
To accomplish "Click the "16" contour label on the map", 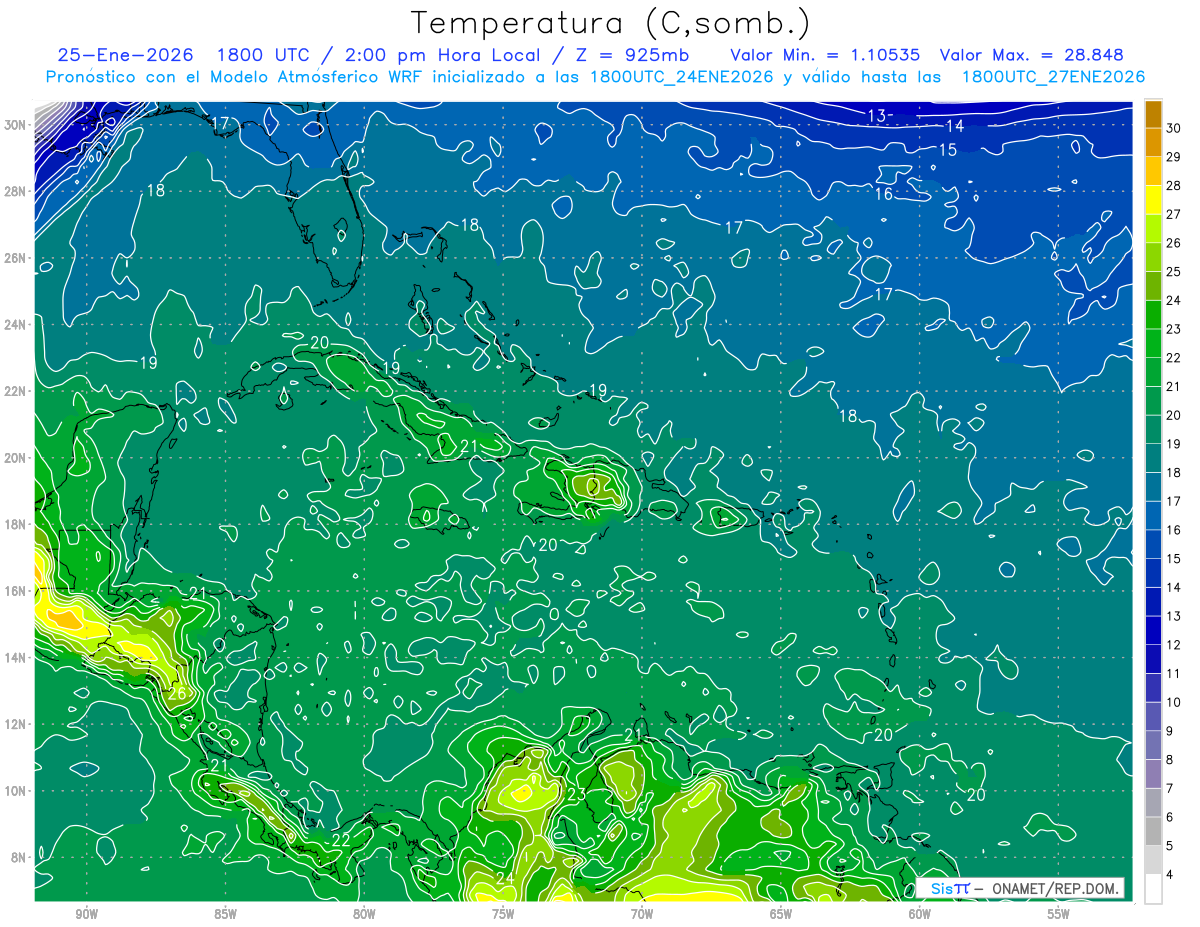I will click(x=884, y=194).
